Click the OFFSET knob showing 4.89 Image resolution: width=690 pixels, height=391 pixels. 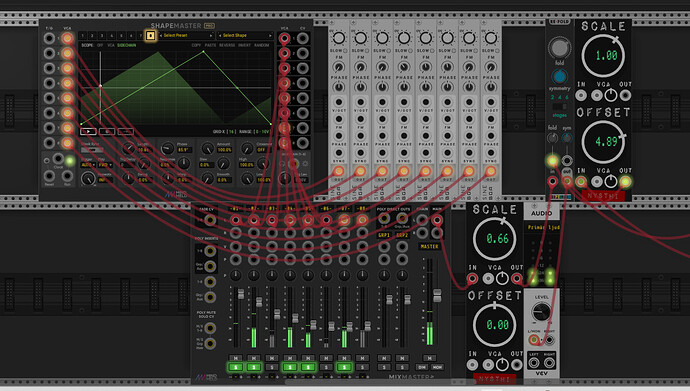(x=603, y=142)
